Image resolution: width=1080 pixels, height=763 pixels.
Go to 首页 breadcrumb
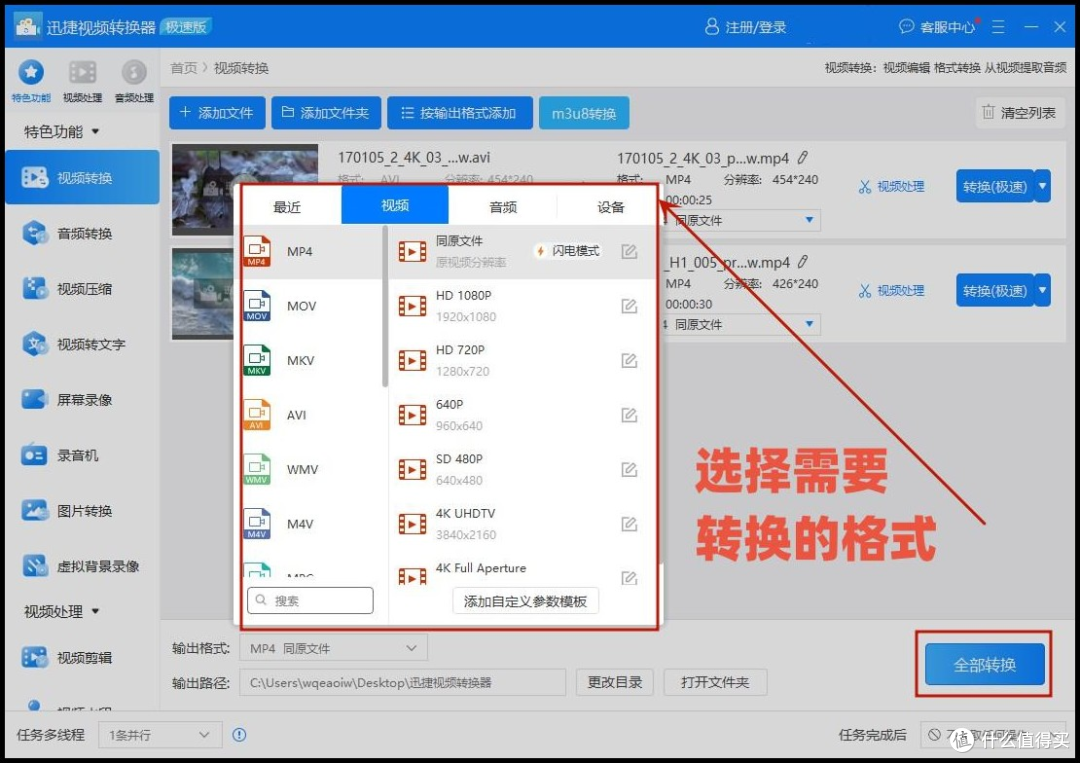[183, 67]
